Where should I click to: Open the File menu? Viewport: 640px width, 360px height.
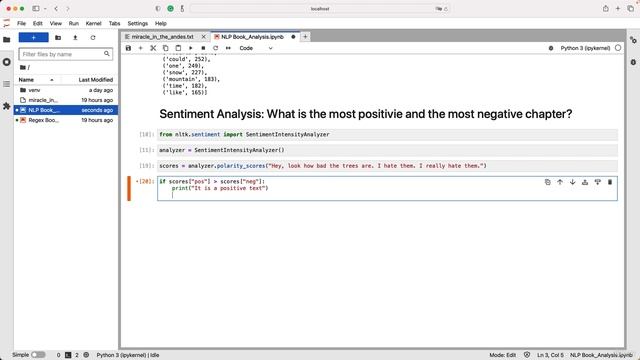[x=21, y=23]
